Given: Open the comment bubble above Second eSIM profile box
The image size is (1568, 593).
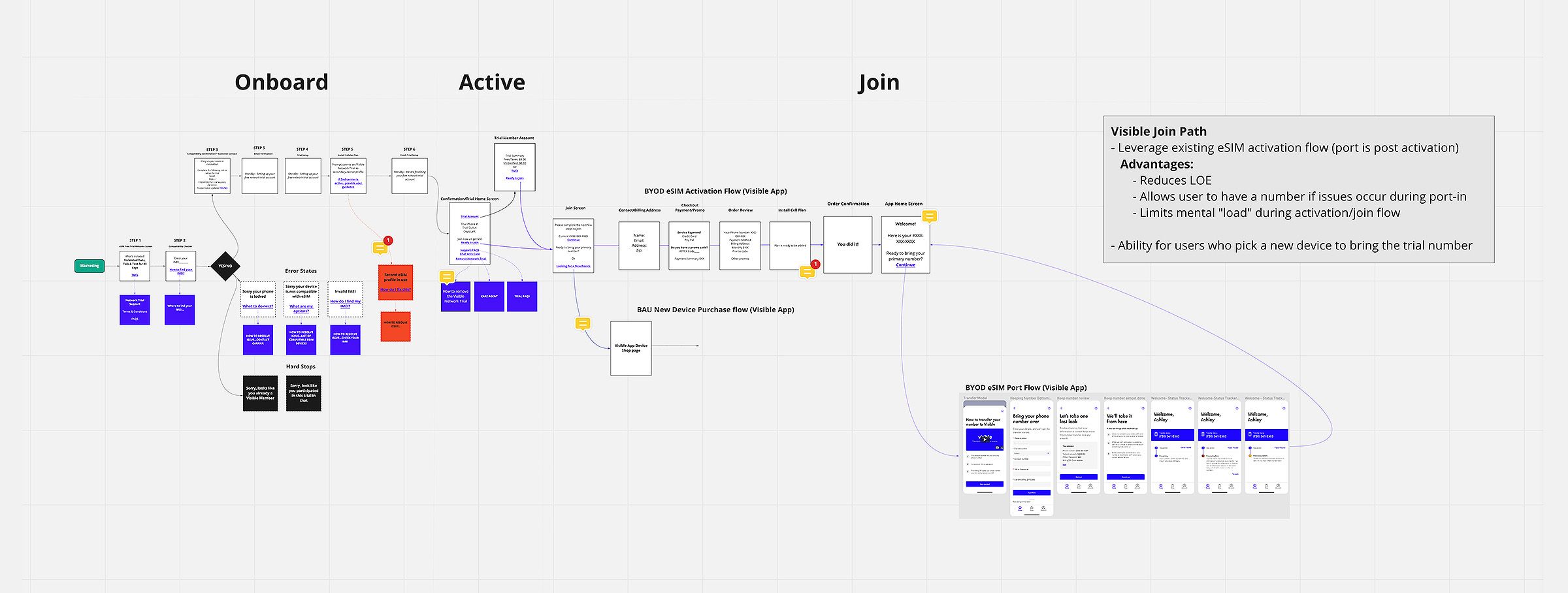Looking at the screenshot, I should 379,248.
